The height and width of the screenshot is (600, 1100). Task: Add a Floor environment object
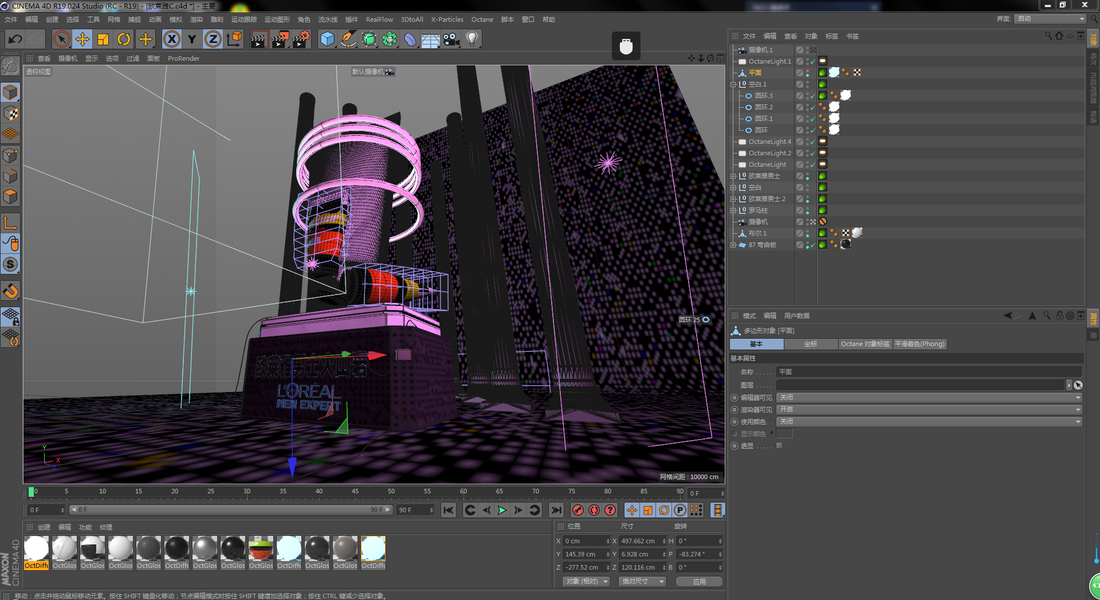click(x=430, y=39)
